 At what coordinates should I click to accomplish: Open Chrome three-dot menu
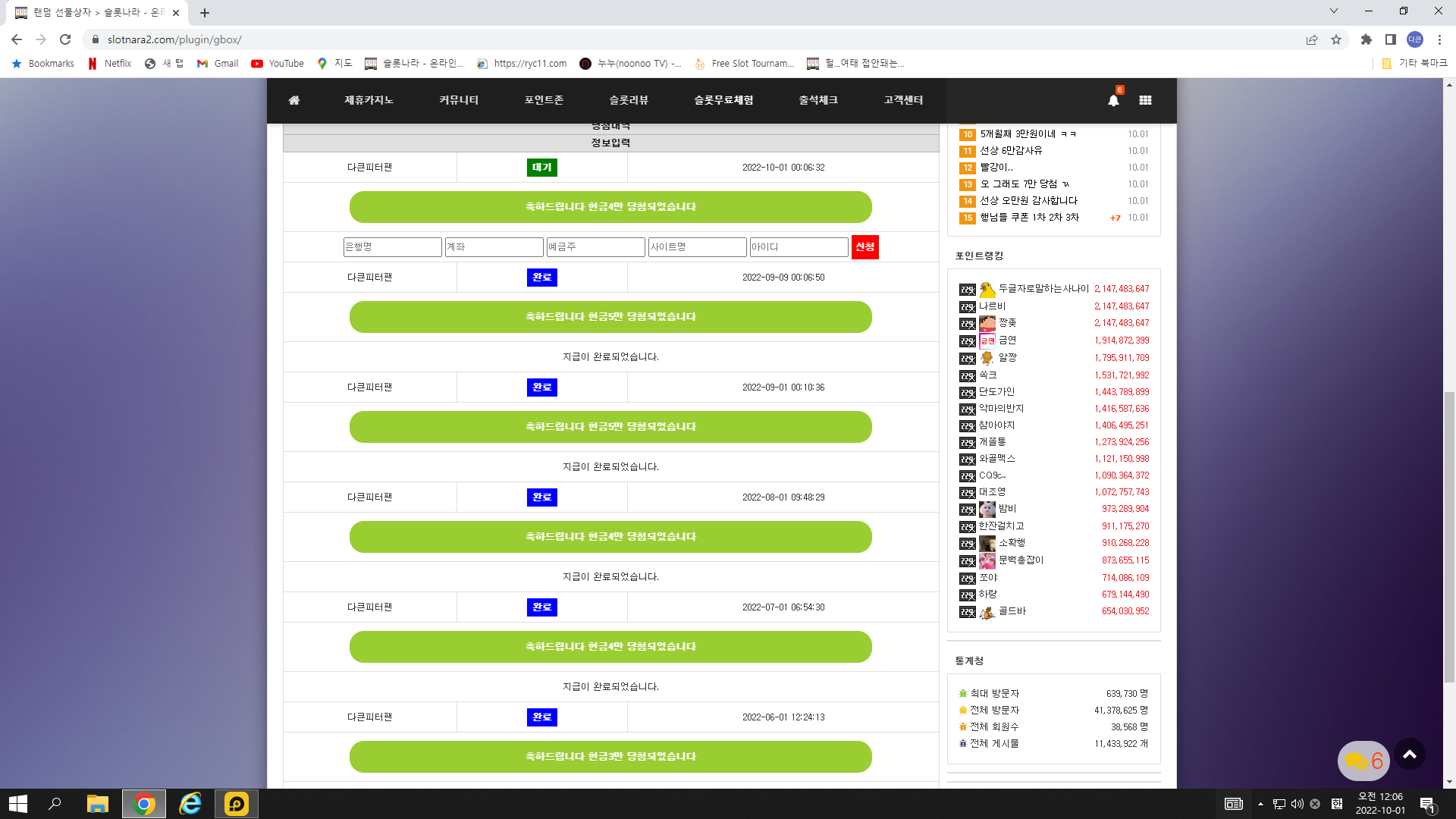point(1439,39)
